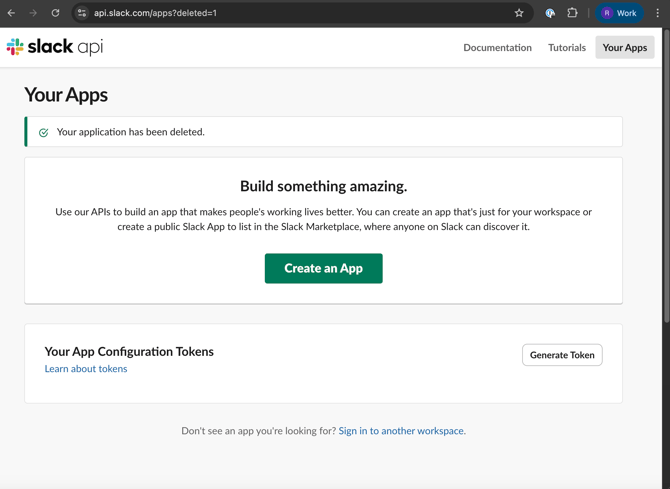The width and height of the screenshot is (670, 489).
Task: Click the browser forward arrow
Action: tap(33, 13)
